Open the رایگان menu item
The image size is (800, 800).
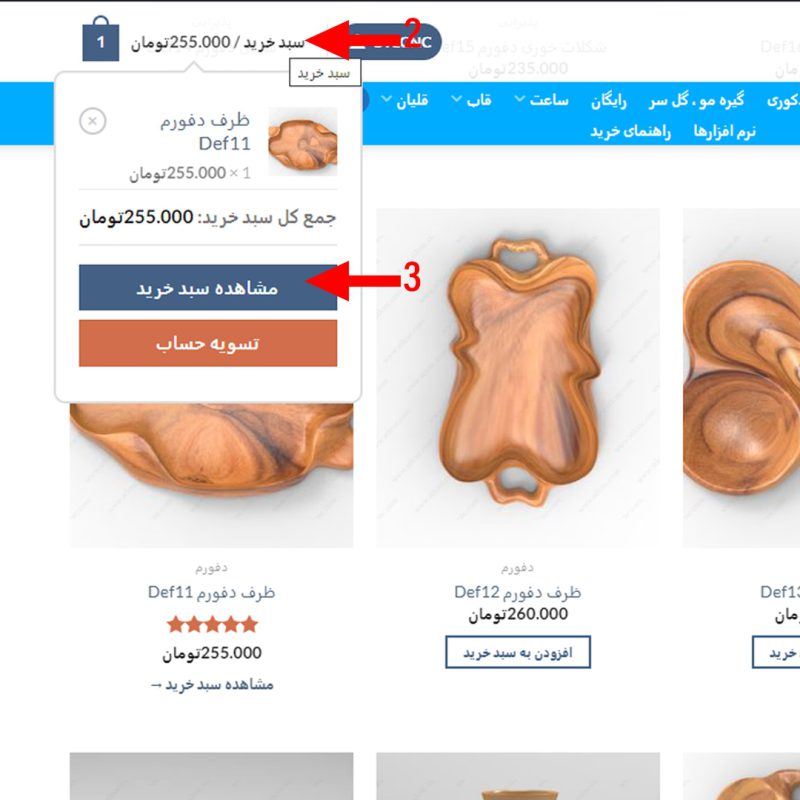pos(609,101)
